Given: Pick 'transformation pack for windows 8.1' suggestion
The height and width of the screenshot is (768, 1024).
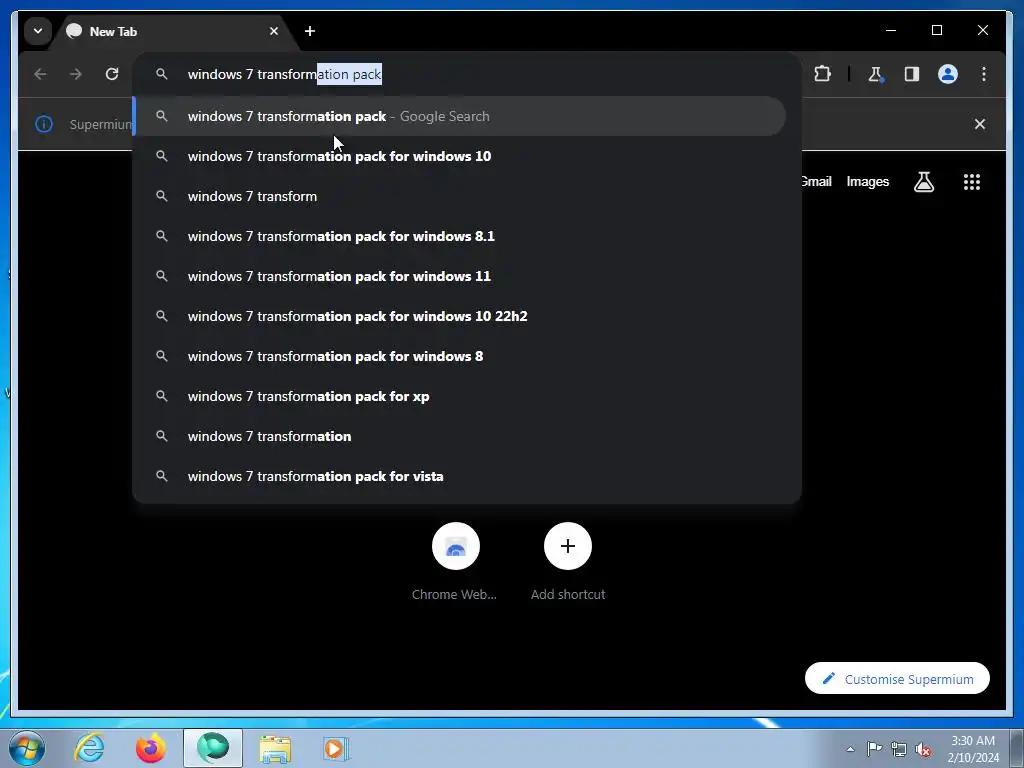Looking at the screenshot, I should click(460, 236).
